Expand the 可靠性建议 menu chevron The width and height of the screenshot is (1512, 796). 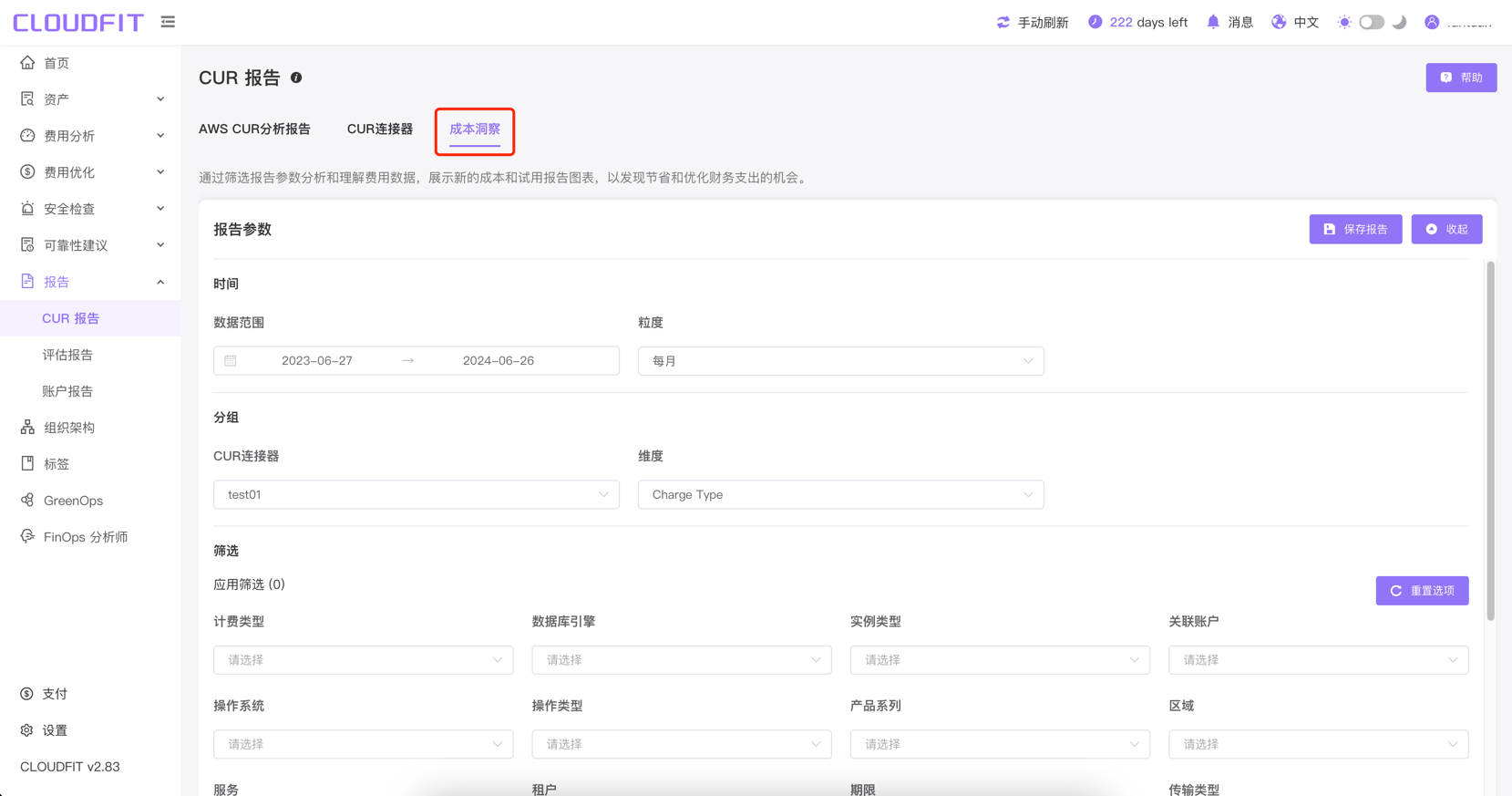pyautogui.click(x=160, y=245)
